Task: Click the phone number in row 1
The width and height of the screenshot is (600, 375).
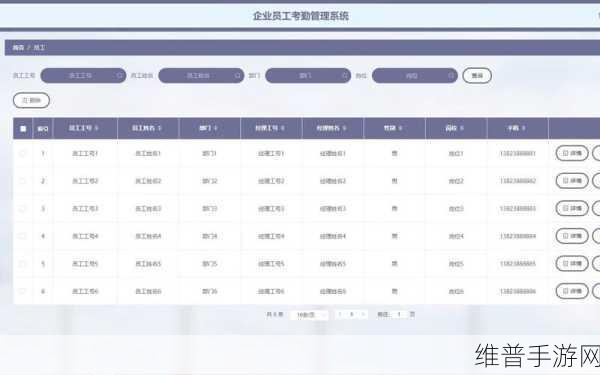Action: 518,153
